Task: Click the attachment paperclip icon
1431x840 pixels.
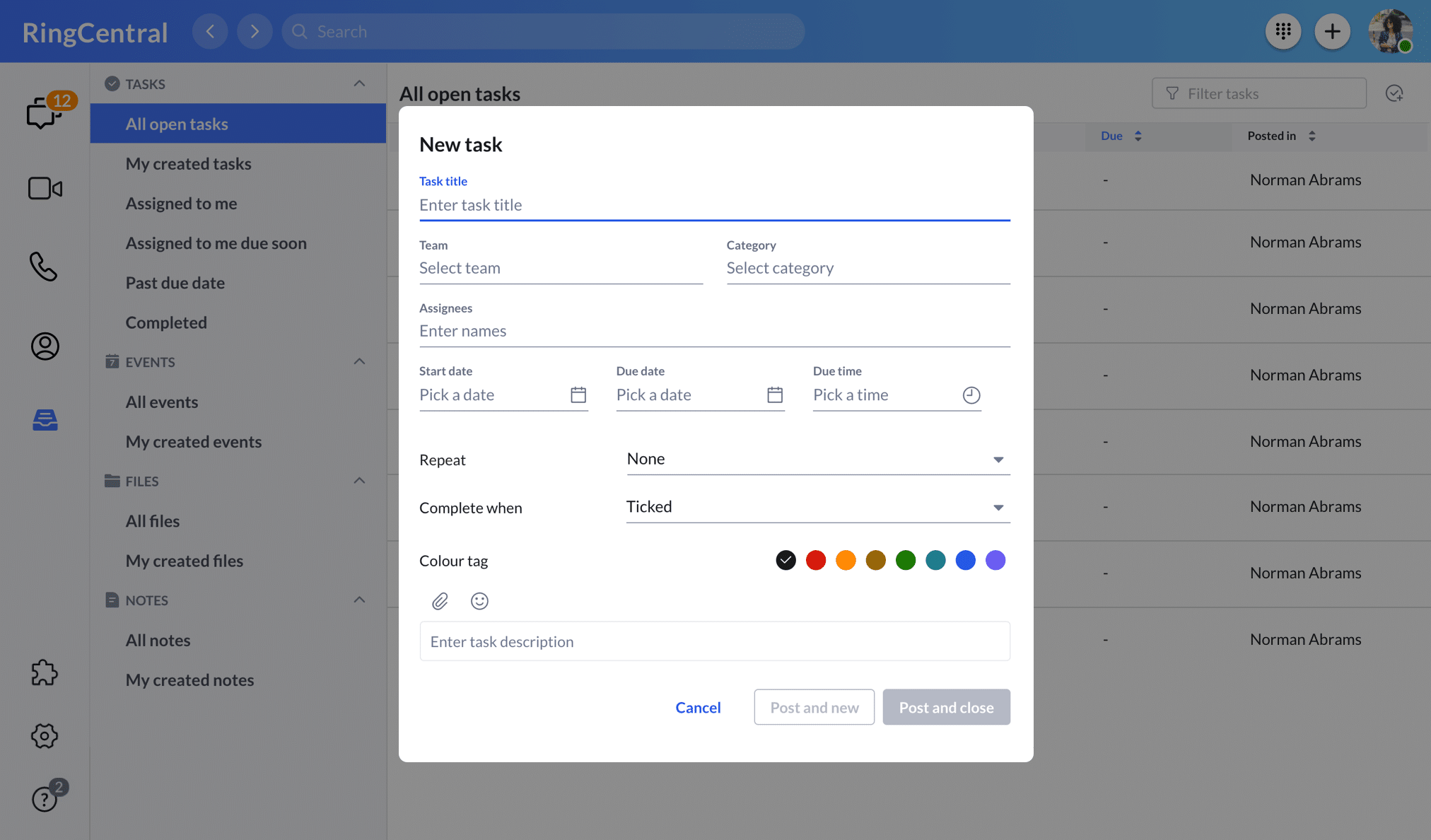Action: [440, 601]
